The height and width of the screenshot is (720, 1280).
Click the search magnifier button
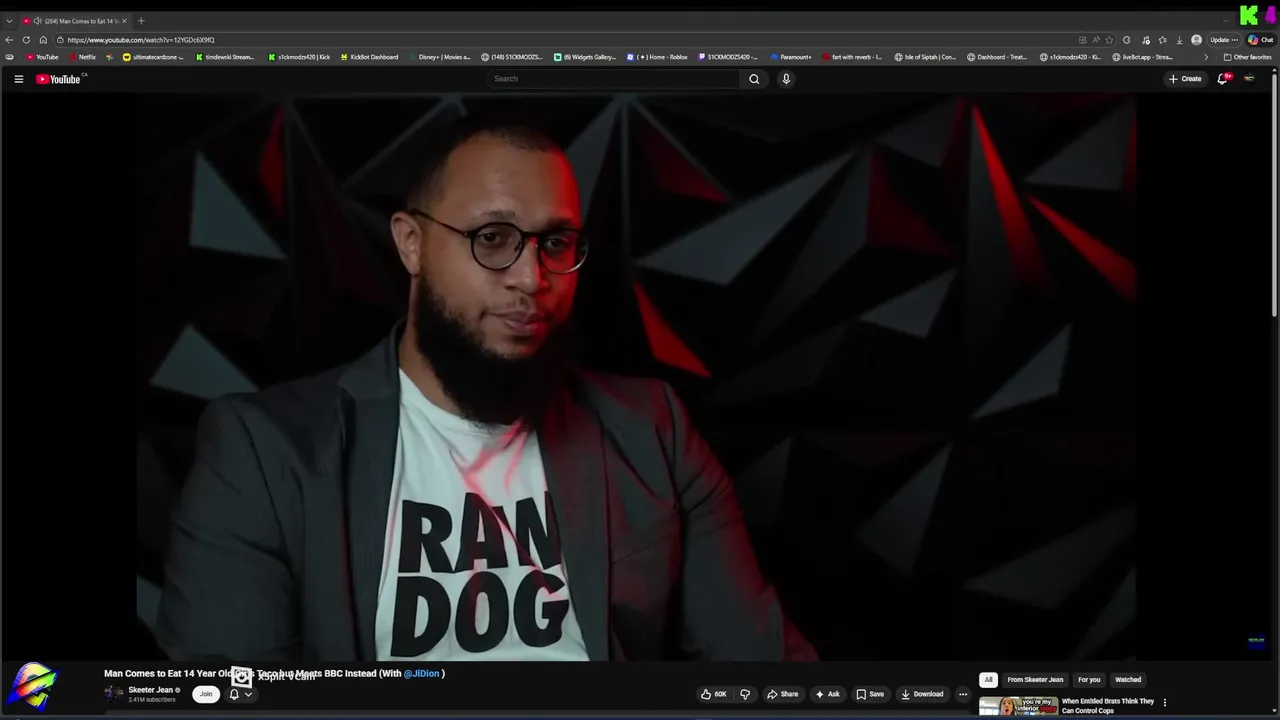pyautogui.click(x=754, y=79)
